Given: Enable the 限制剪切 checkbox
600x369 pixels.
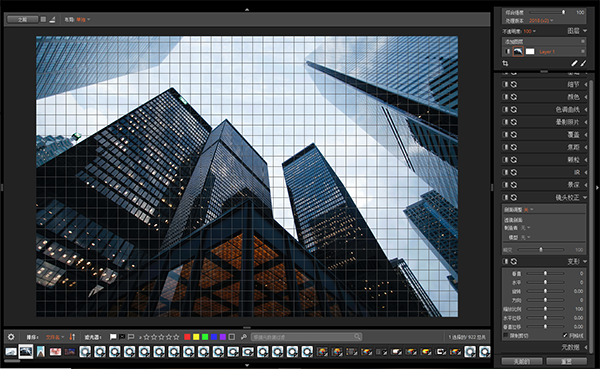Looking at the screenshot, I should [505, 335].
